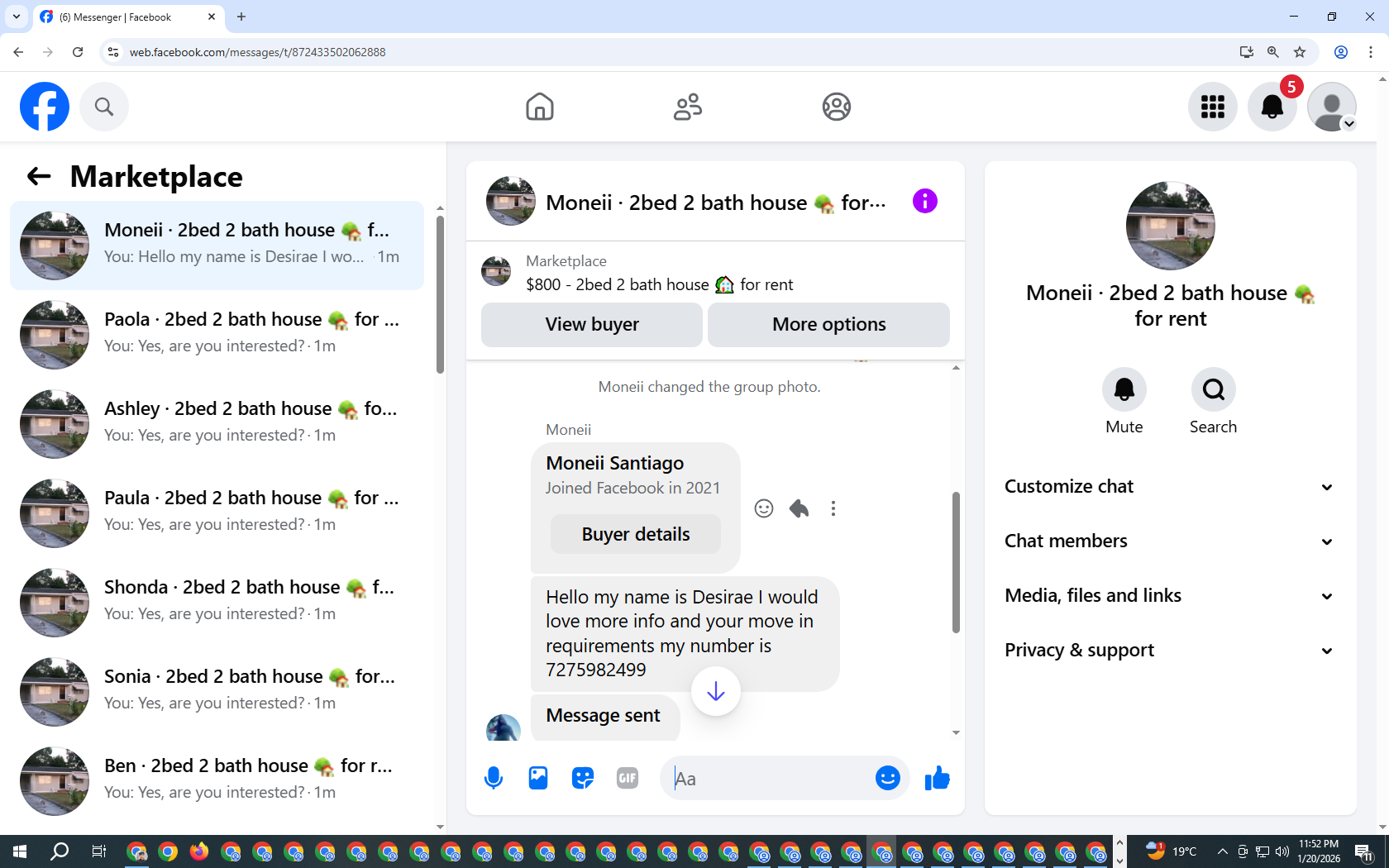Open Moneii conversation in chat list

[x=217, y=246]
